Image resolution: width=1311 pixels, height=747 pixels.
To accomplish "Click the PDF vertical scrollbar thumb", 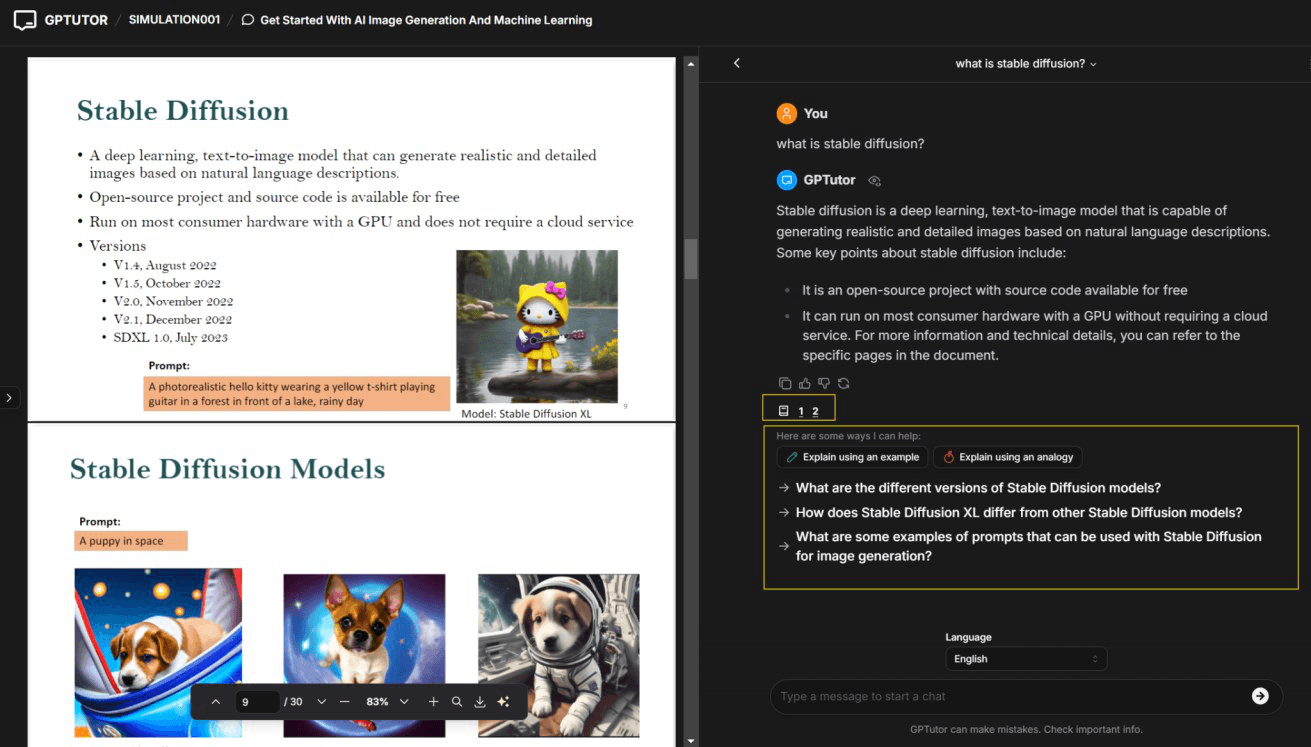I will click(x=690, y=259).
